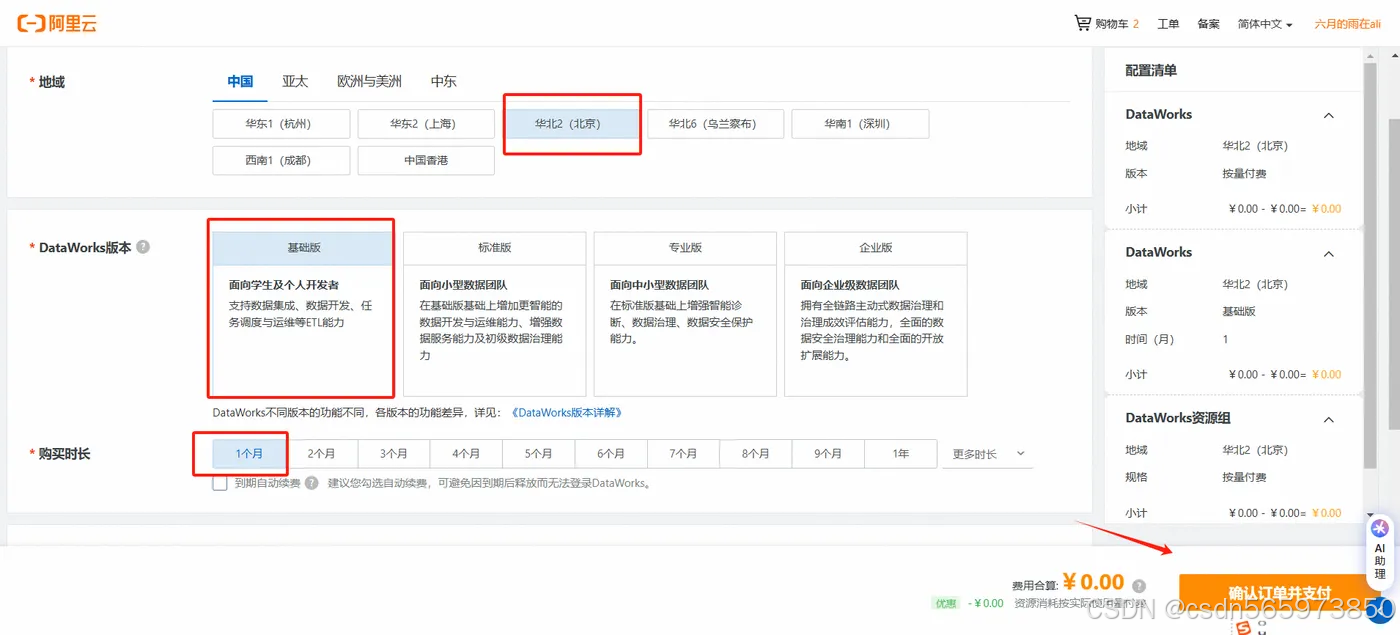Collapse the first DataWorks section in 配置清单
This screenshot has height=635, width=1400.
[1328, 114]
